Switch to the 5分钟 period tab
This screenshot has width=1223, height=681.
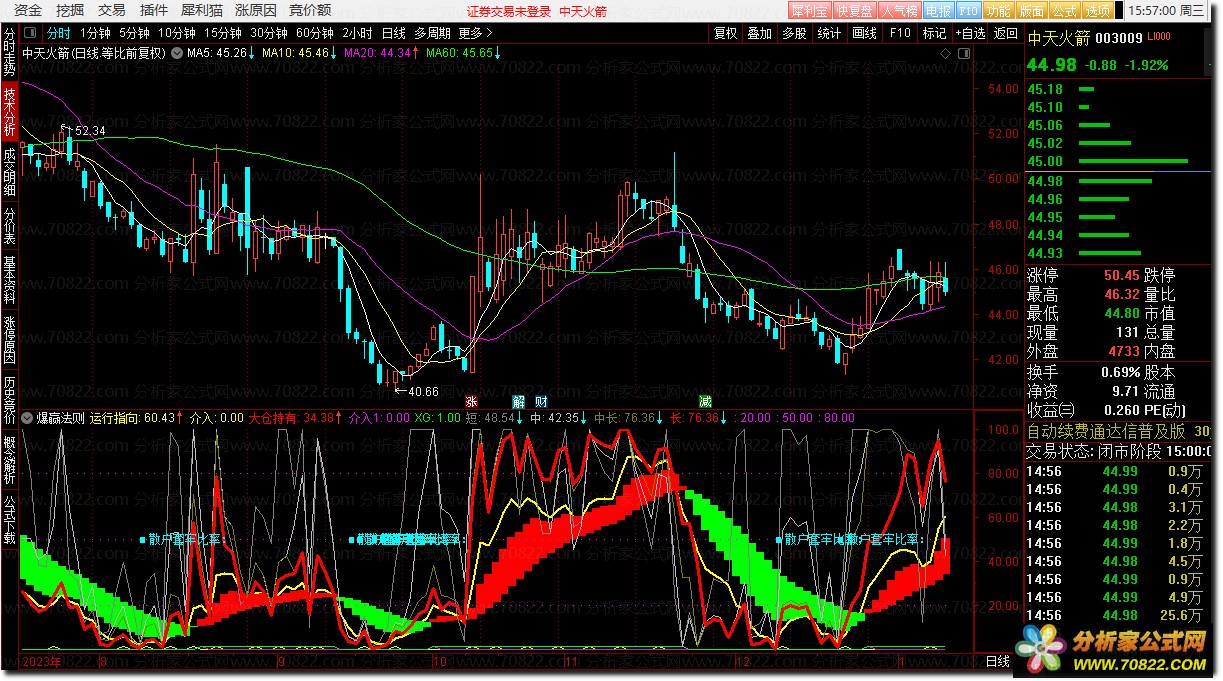click(135, 33)
